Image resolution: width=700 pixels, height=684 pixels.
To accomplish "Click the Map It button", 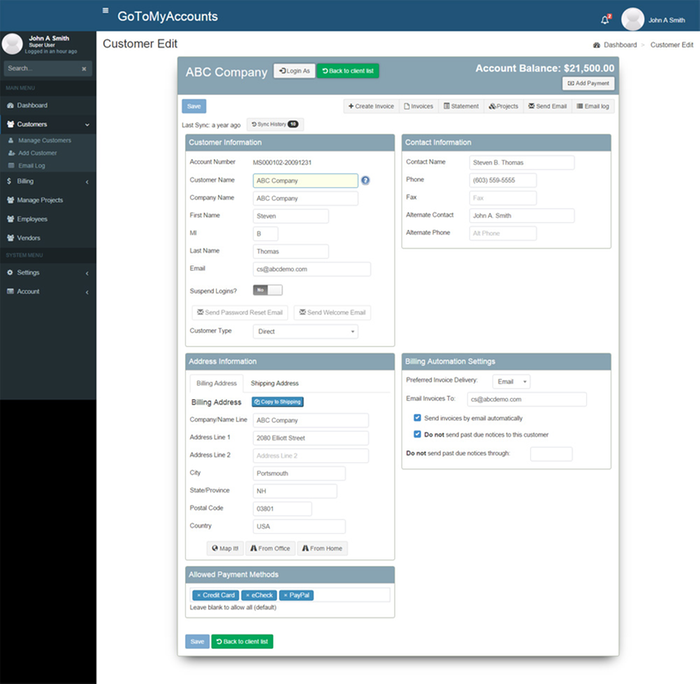I will tap(225, 548).
